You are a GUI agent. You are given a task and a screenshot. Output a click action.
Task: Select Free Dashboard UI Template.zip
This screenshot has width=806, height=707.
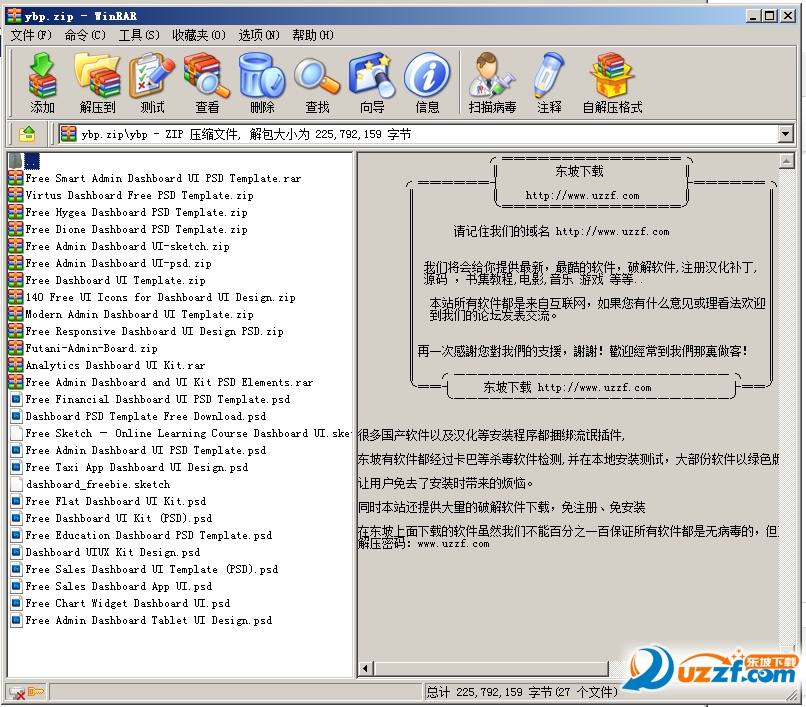coord(115,280)
